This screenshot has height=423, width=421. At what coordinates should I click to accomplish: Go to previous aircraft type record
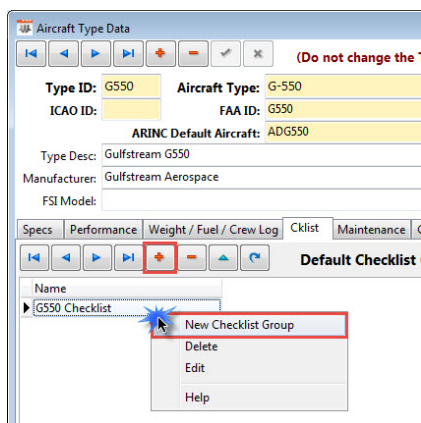pos(63,54)
